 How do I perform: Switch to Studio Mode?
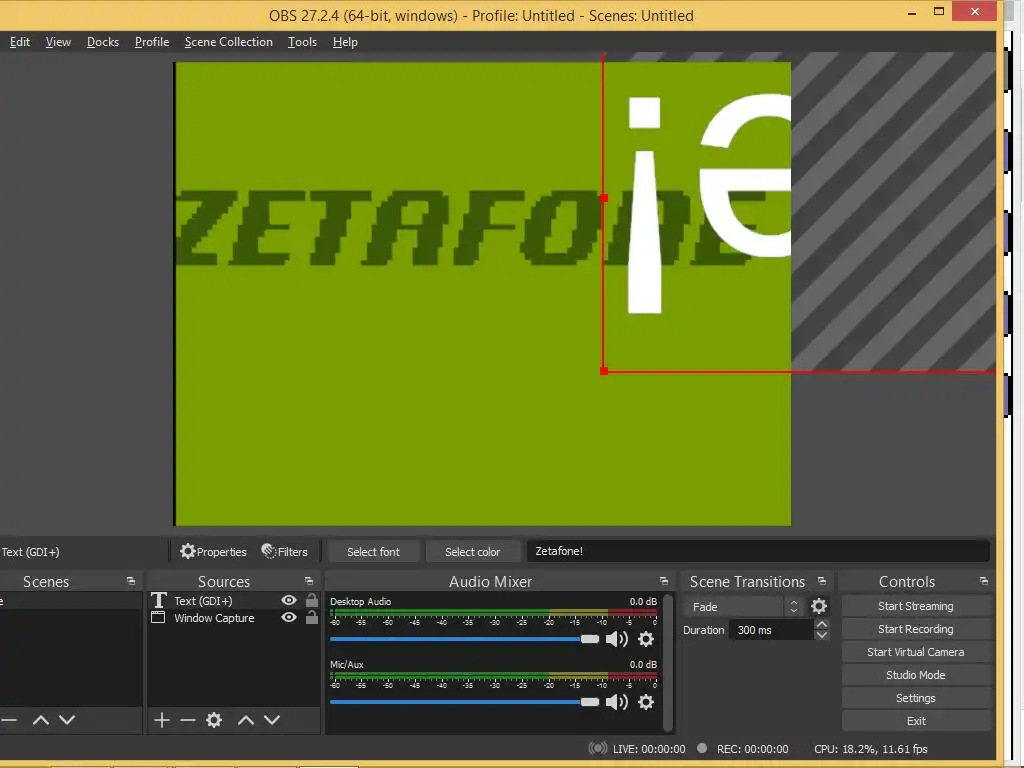(x=916, y=675)
